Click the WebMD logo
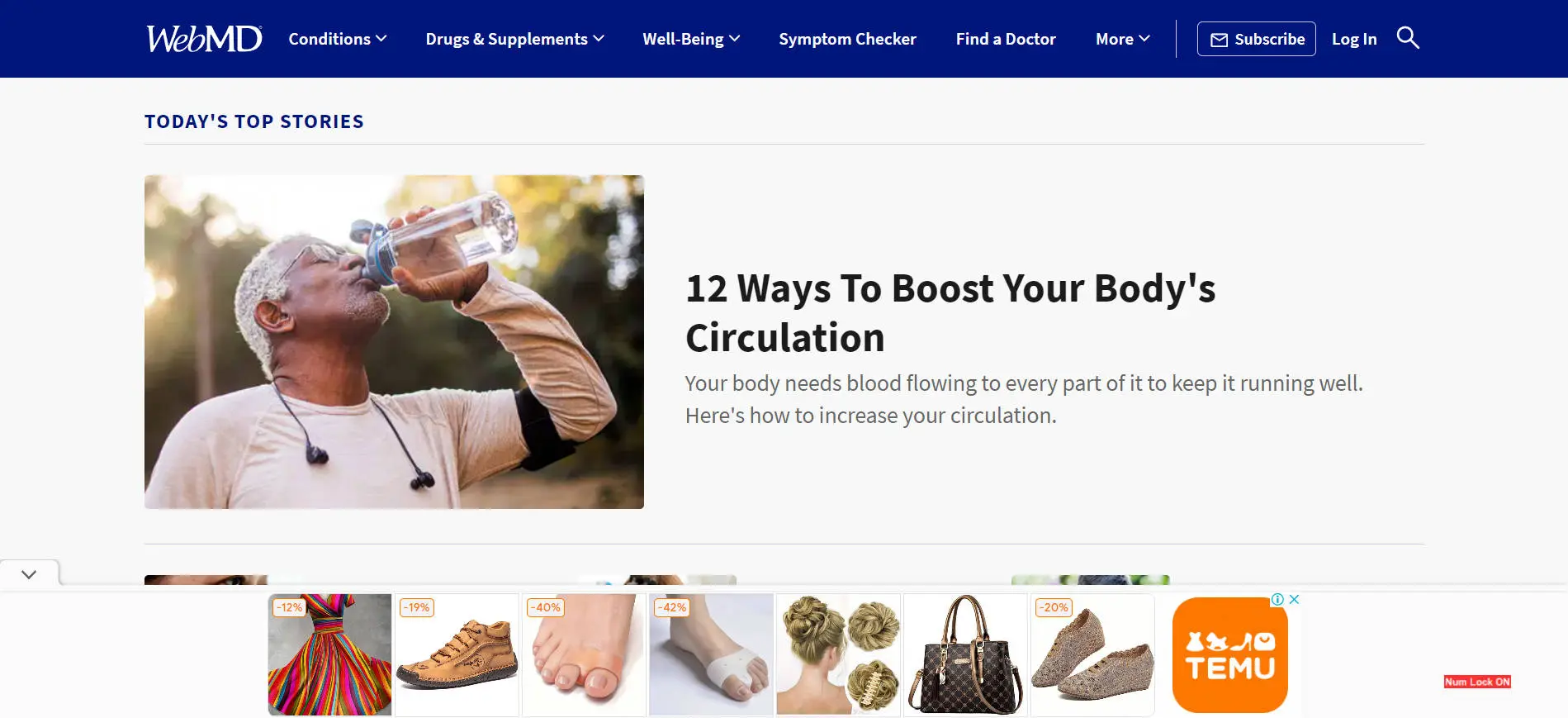 [x=204, y=39]
